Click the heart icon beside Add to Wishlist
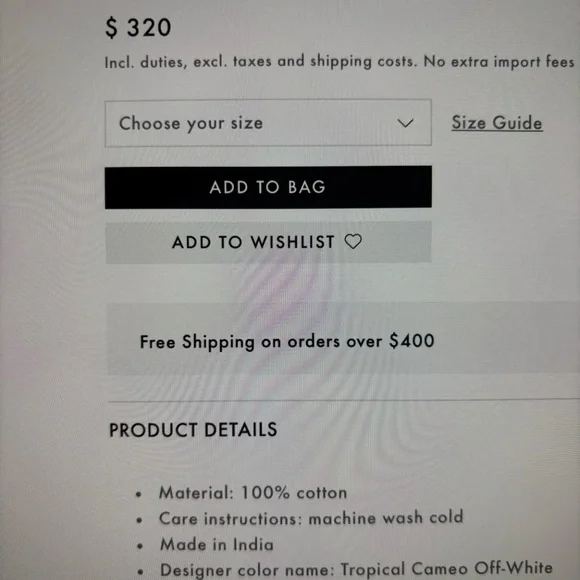The height and width of the screenshot is (580, 580). (353, 242)
